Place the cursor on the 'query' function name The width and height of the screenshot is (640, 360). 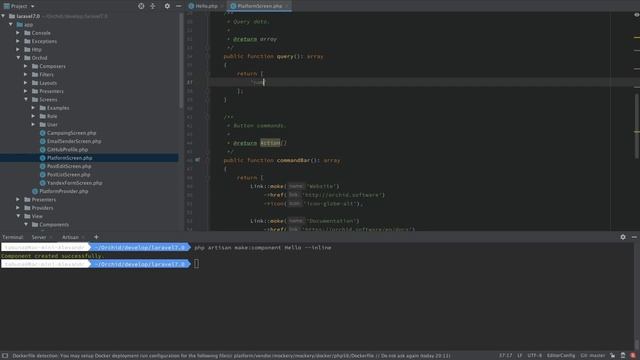tap(284, 56)
